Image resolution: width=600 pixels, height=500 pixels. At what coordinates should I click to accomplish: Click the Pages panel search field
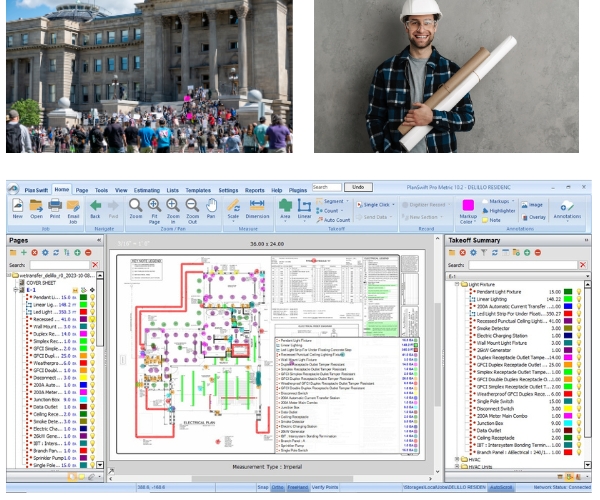click(60, 265)
